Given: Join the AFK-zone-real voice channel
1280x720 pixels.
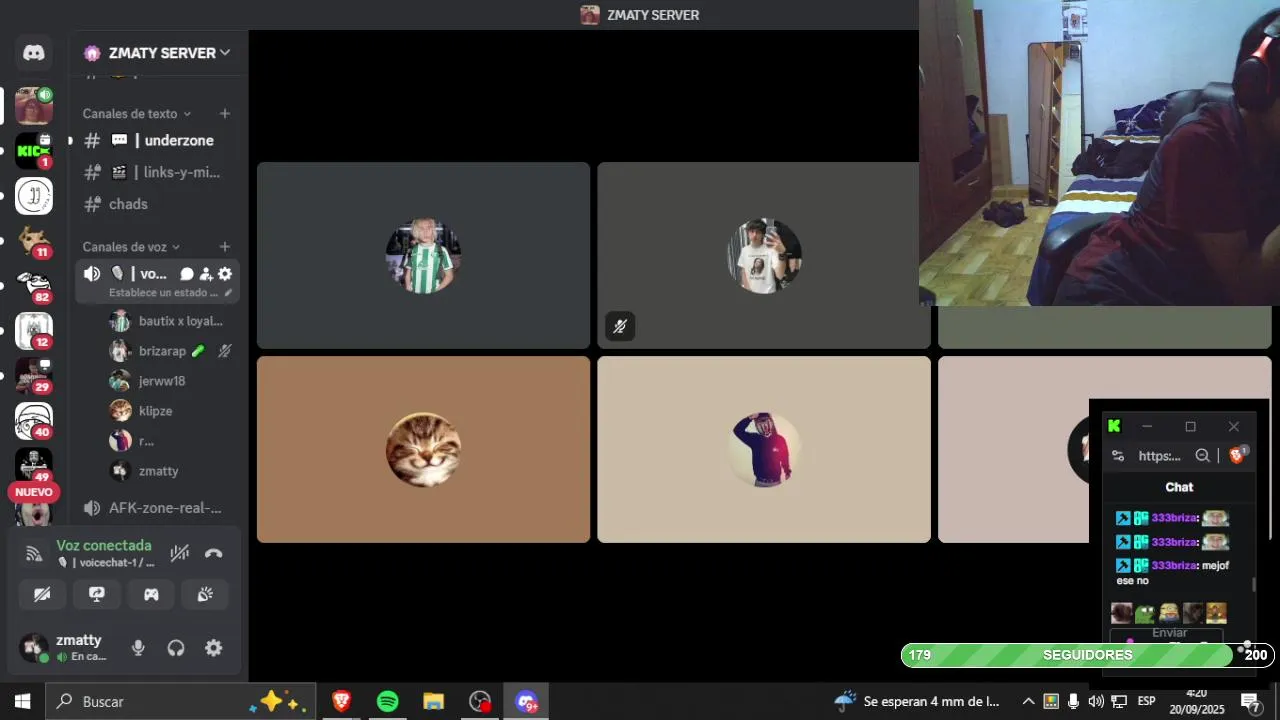Looking at the screenshot, I should pyautogui.click(x=158, y=508).
